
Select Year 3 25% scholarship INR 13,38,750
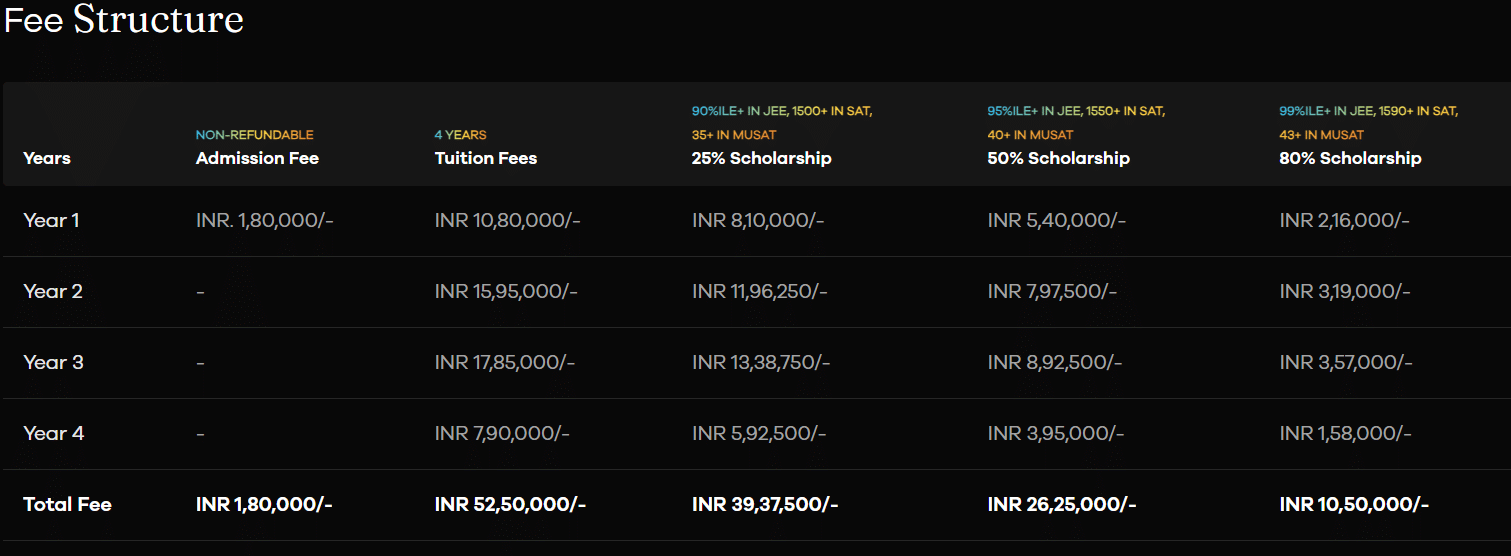pos(760,362)
